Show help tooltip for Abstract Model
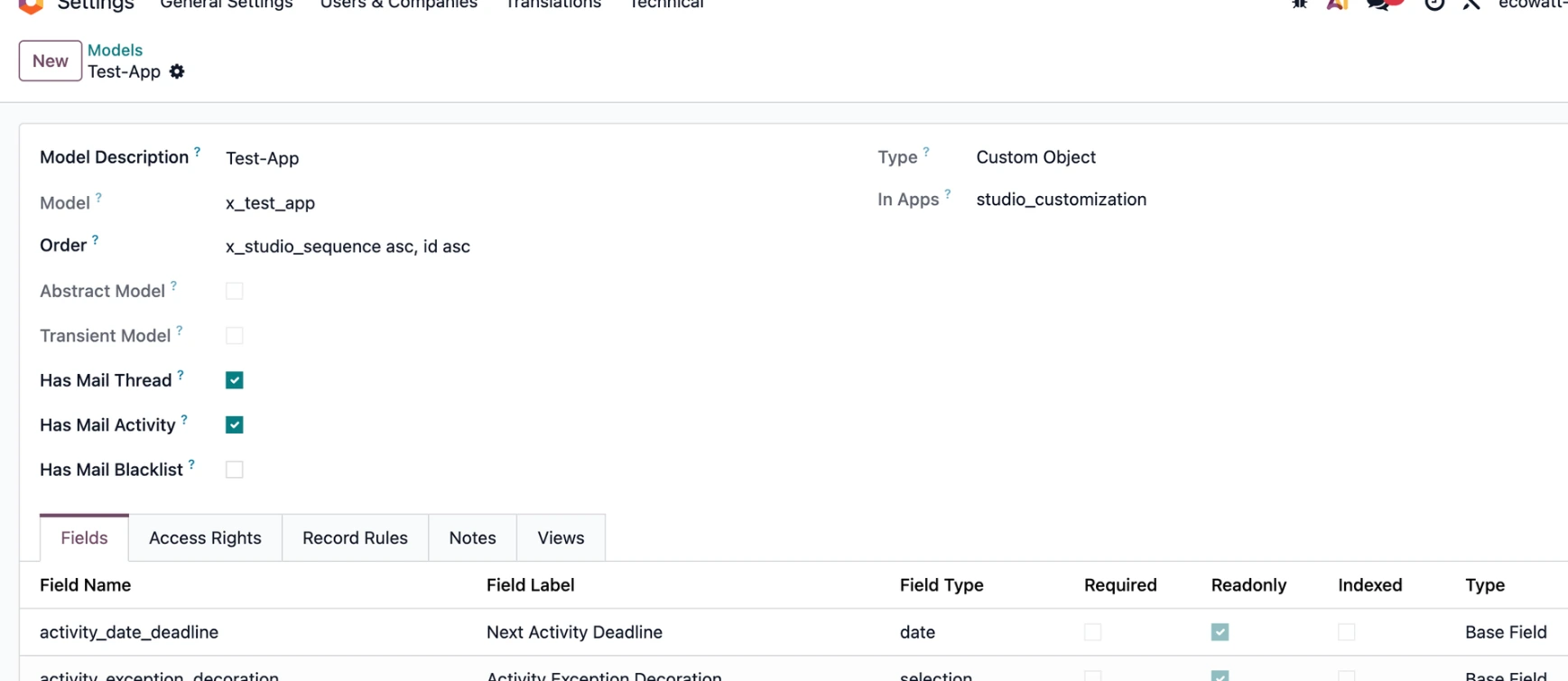This screenshot has height=681, width=1568. click(173, 285)
